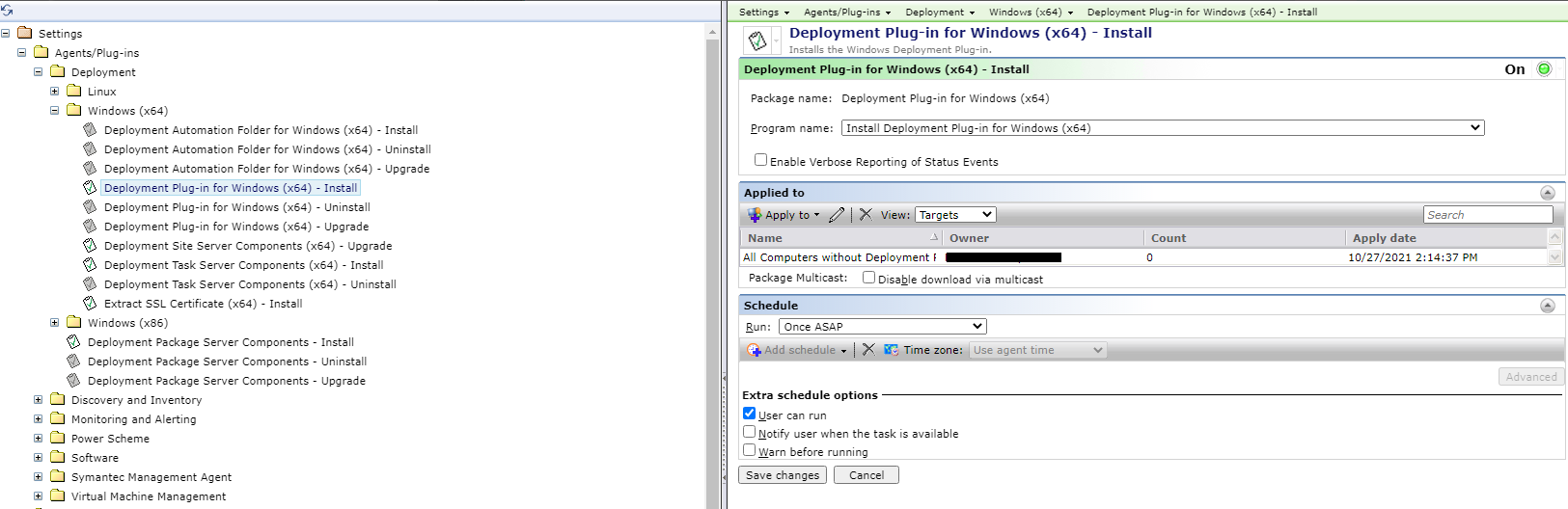Click policy icon for Extract SSL Certificate Install

coord(91,303)
